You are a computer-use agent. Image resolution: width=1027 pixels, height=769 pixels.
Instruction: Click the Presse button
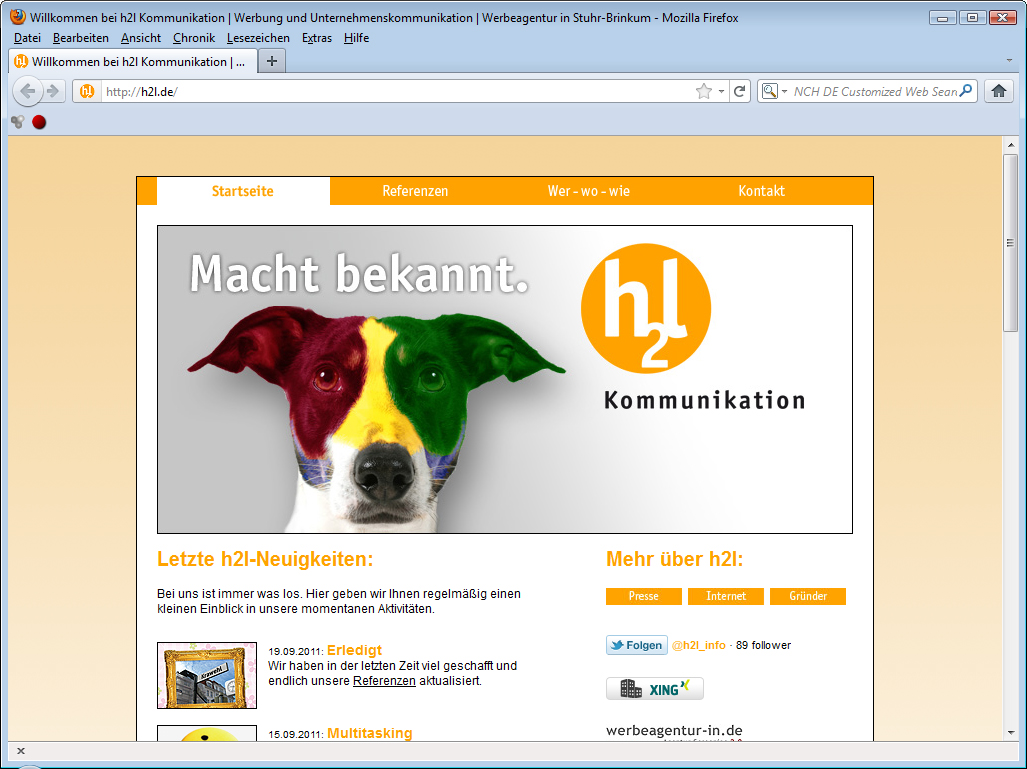pyautogui.click(x=644, y=596)
